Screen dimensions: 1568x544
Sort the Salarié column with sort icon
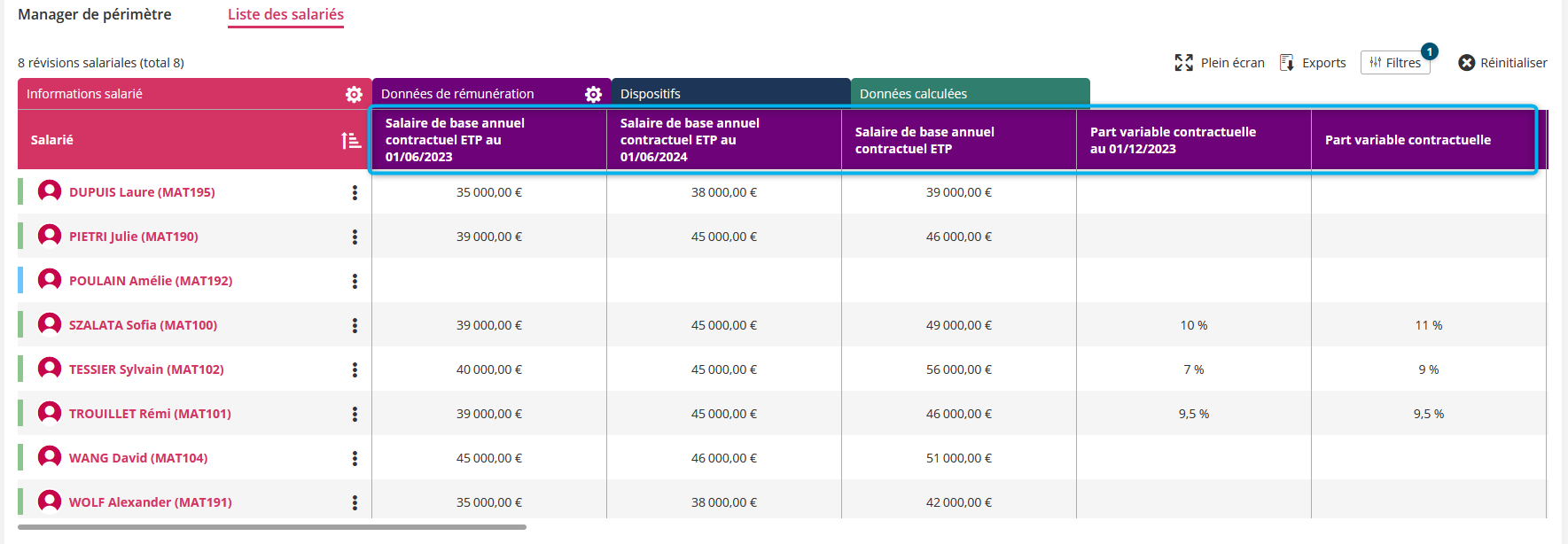click(x=351, y=140)
